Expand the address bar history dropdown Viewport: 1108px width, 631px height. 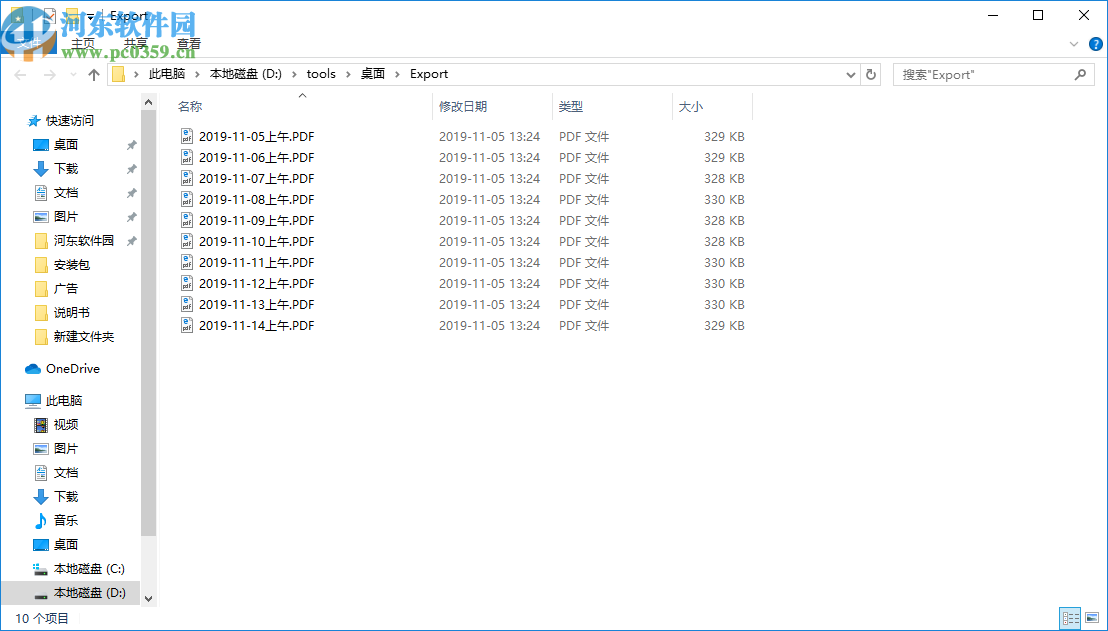point(851,74)
